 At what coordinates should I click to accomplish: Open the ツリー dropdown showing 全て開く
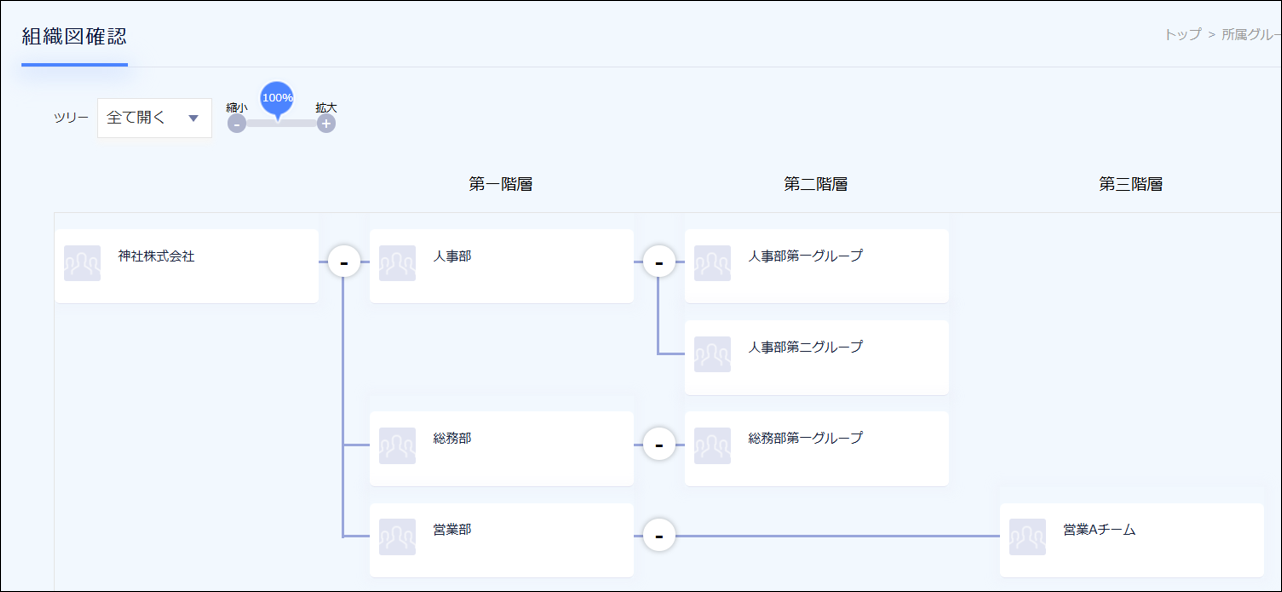pyautogui.click(x=154, y=118)
